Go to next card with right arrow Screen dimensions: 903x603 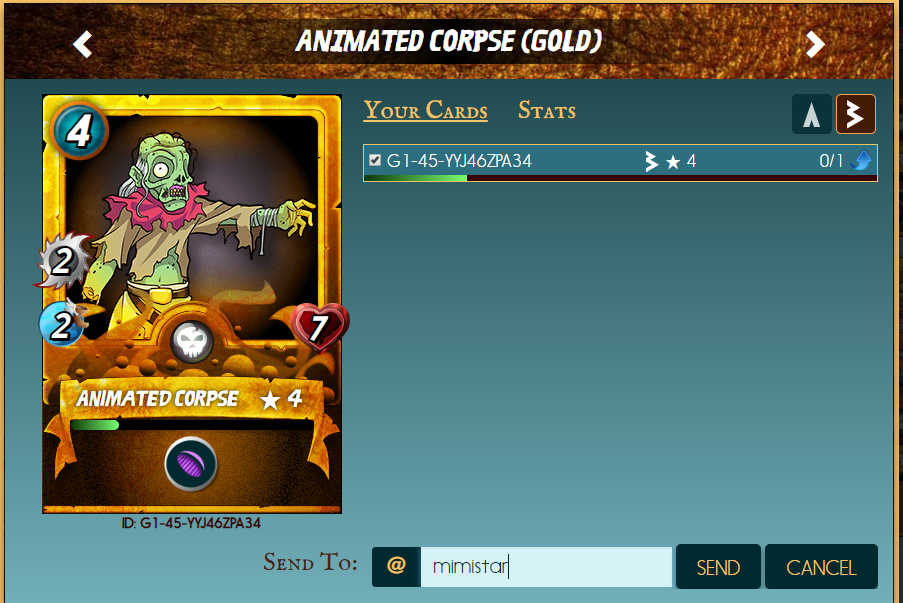815,44
